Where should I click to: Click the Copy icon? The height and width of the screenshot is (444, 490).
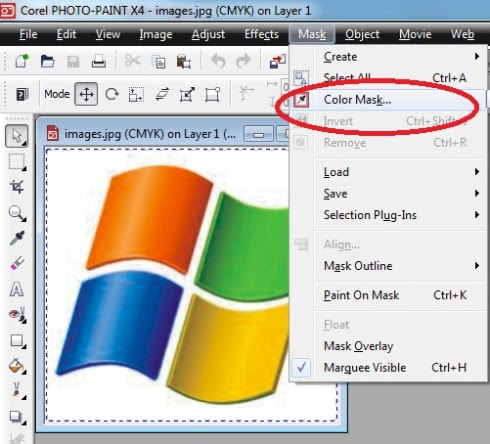159,62
